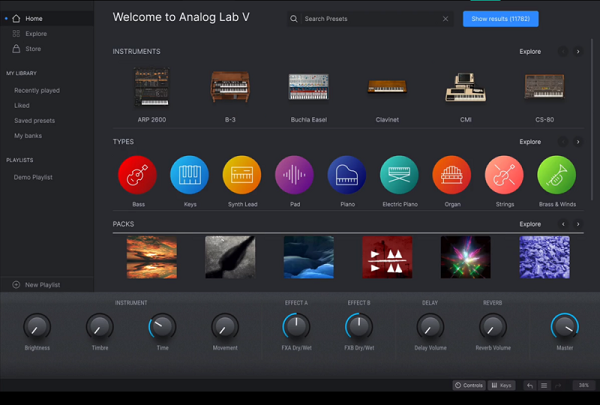The image size is (600, 405).
Task: Show next Instruments with right chevron
Action: [578, 51]
